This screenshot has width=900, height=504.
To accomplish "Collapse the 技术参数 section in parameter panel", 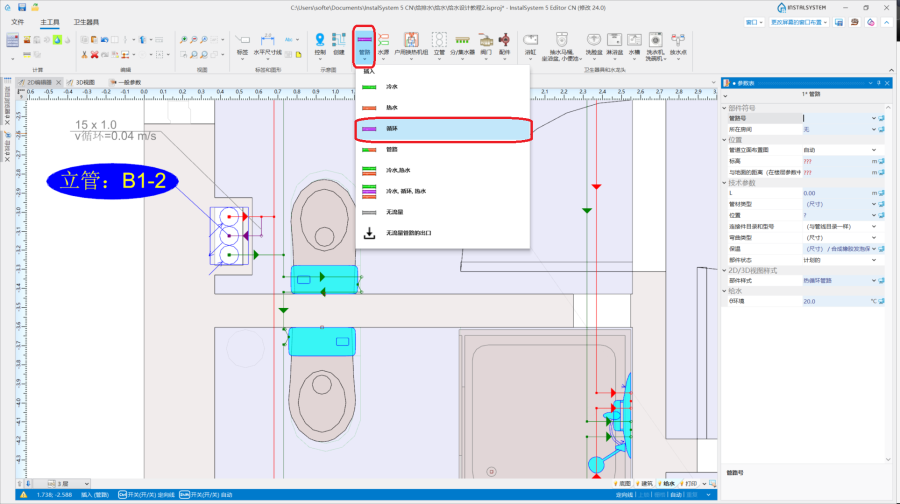I will click(726, 183).
